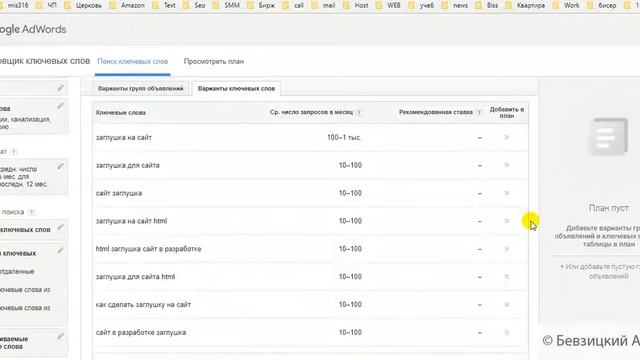Open the mail bookmarks folder

tap(323, 5)
